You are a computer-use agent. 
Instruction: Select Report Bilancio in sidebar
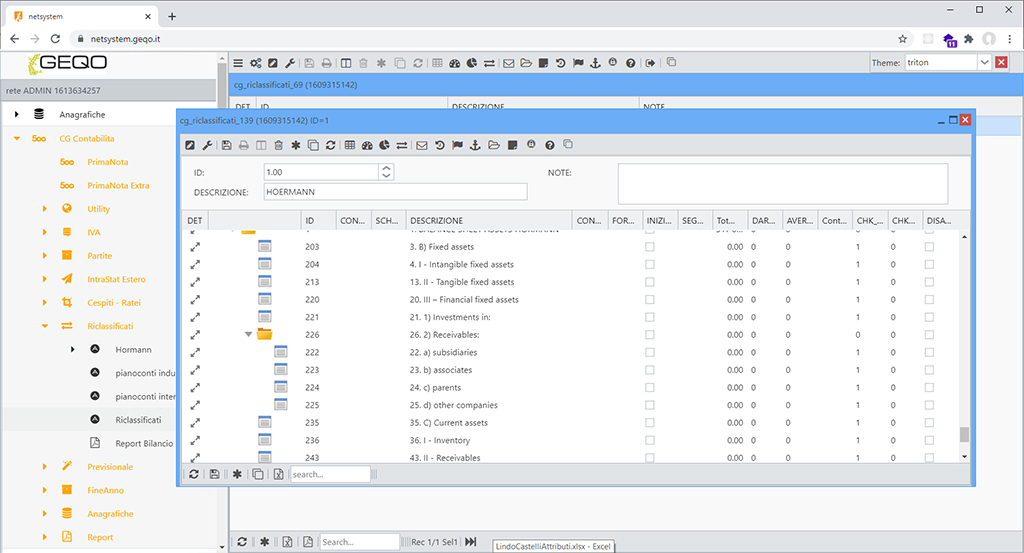144,443
